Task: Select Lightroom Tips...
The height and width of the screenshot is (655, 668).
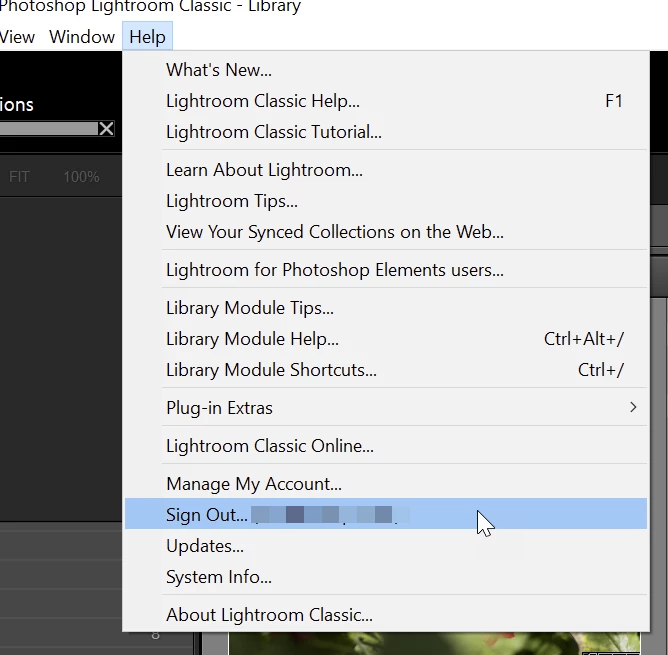Action: (386, 201)
